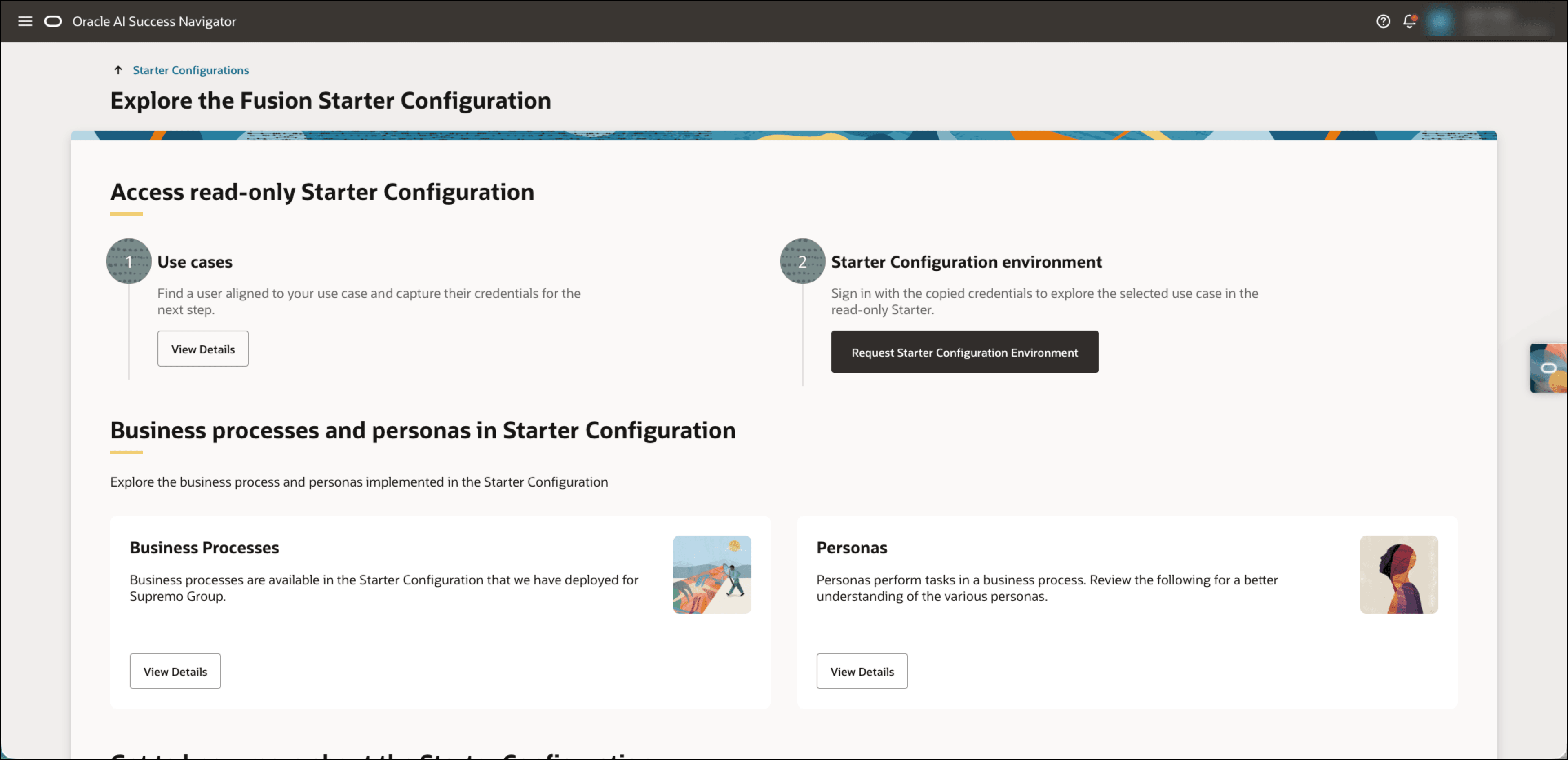1568x760 pixels.
Task: Click the up arrow beside Starter Configurations
Action: [x=118, y=70]
